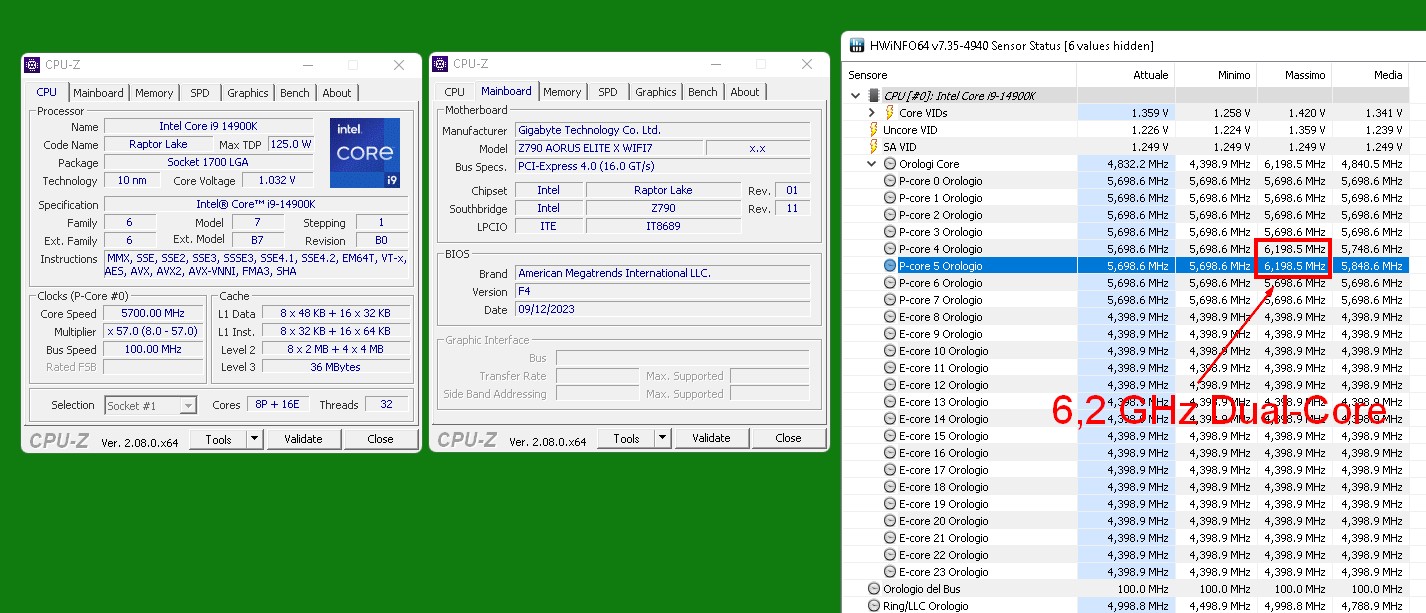
Task: Click the clock icon beside Orologi Core
Action: coord(890,164)
